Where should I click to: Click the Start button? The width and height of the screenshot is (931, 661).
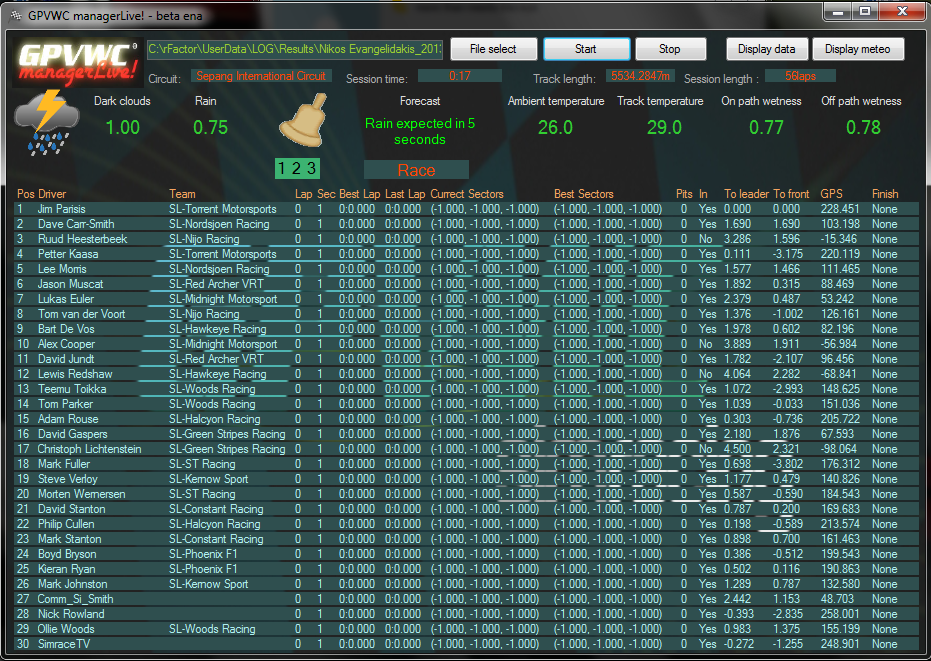[586, 49]
